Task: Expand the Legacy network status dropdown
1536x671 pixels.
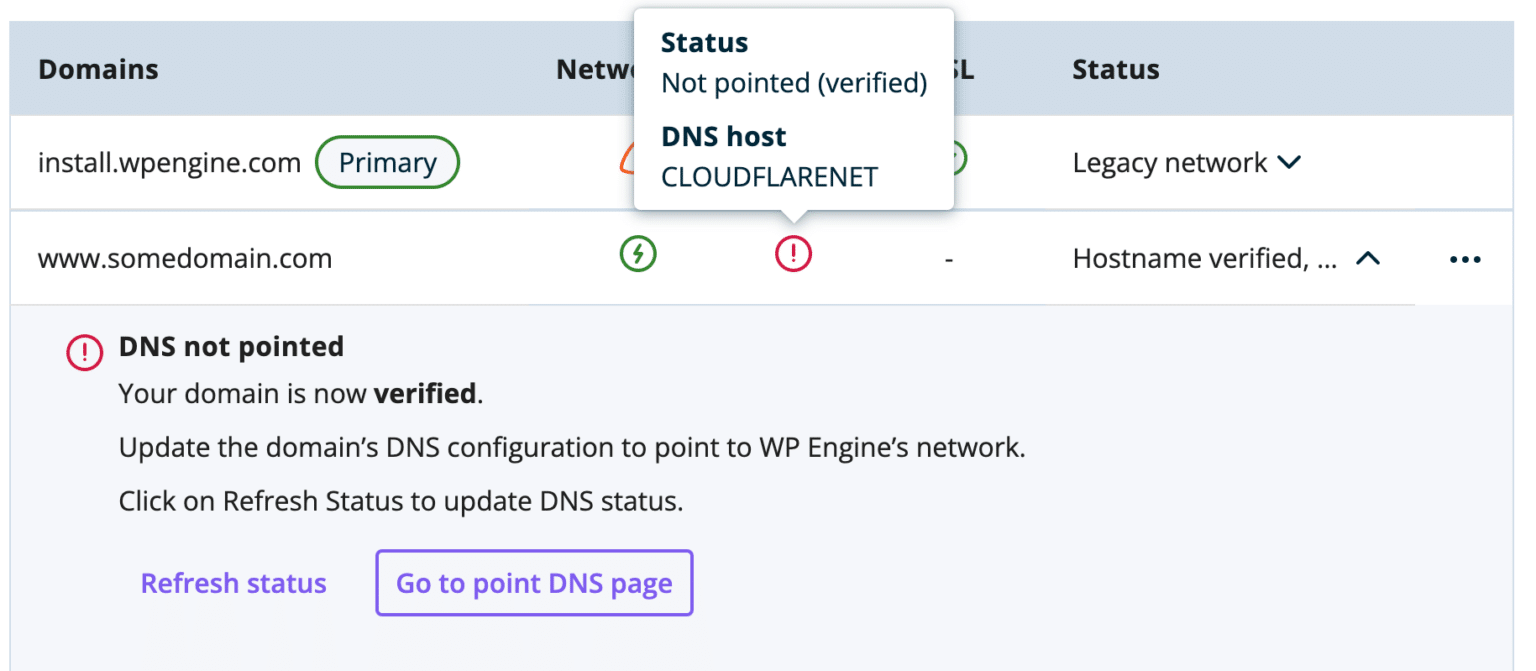Action: [x=1290, y=162]
